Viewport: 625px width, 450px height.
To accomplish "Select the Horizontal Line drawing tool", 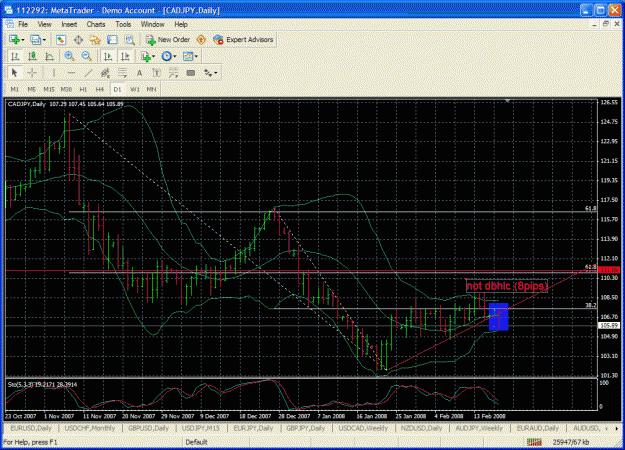I will coord(71,73).
